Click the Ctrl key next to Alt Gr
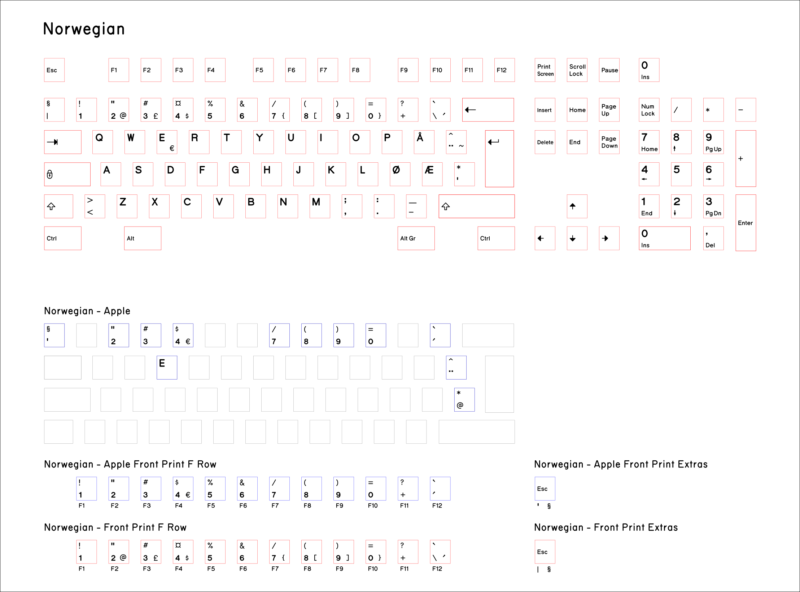The width and height of the screenshot is (800, 592). click(496, 238)
